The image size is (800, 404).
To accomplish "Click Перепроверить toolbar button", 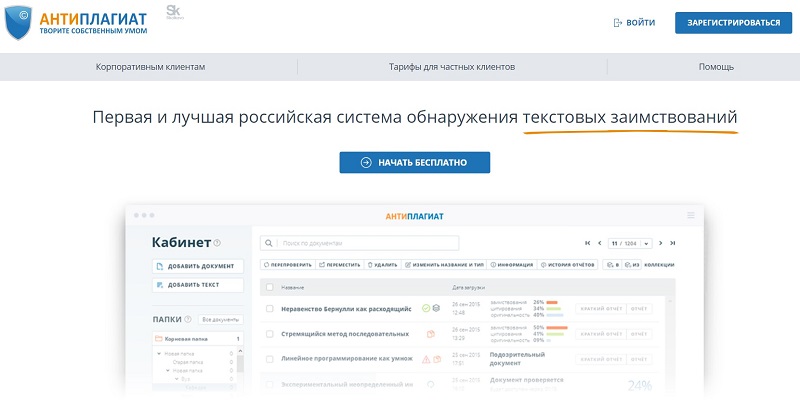I will (288, 265).
